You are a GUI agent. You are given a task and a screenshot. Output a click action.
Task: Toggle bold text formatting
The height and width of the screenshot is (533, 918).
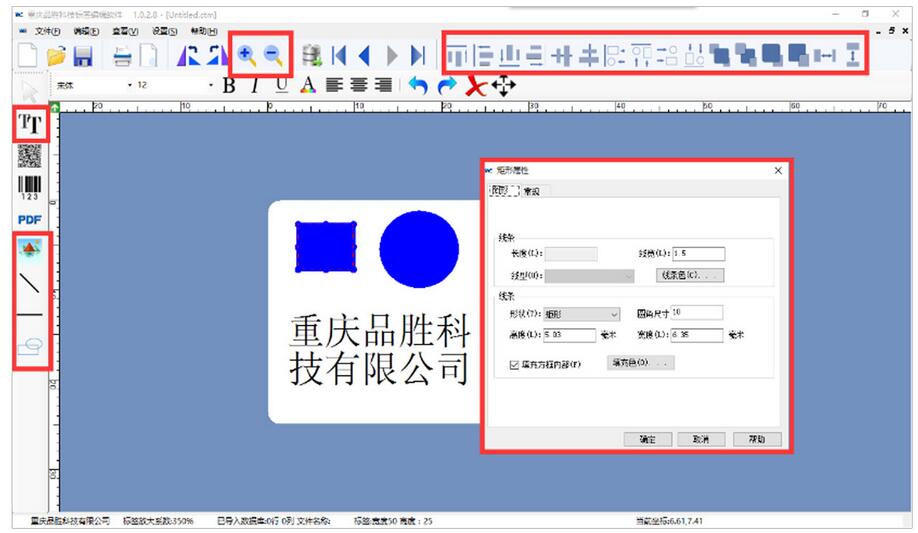(x=229, y=86)
